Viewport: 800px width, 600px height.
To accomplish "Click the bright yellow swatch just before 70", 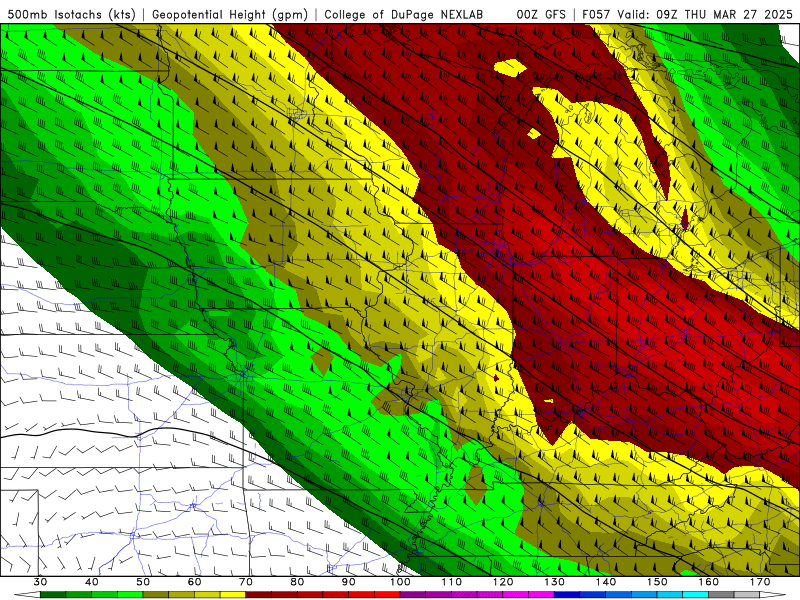I will point(233,595).
